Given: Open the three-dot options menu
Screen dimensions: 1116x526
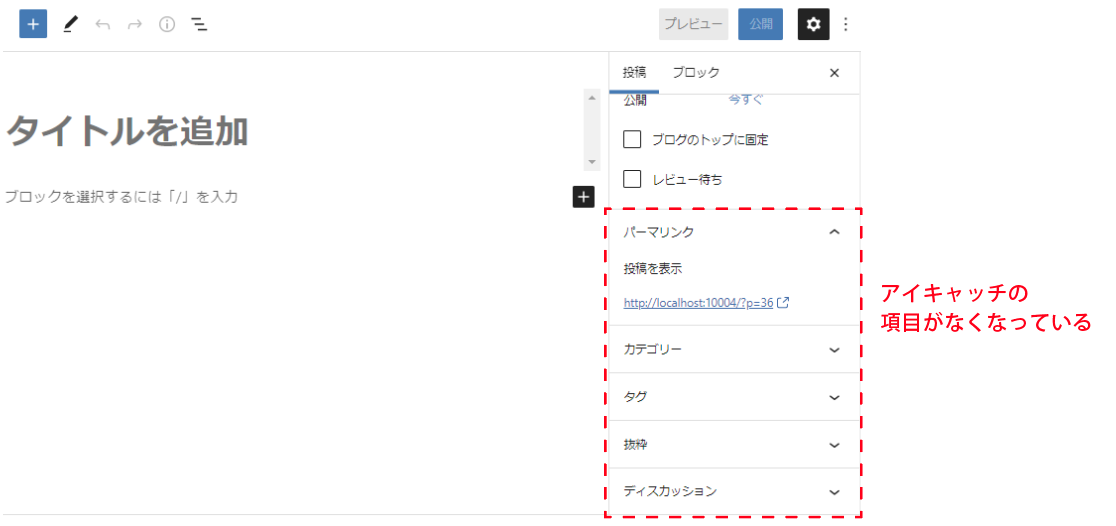Looking at the screenshot, I should click(x=846, y=24).
